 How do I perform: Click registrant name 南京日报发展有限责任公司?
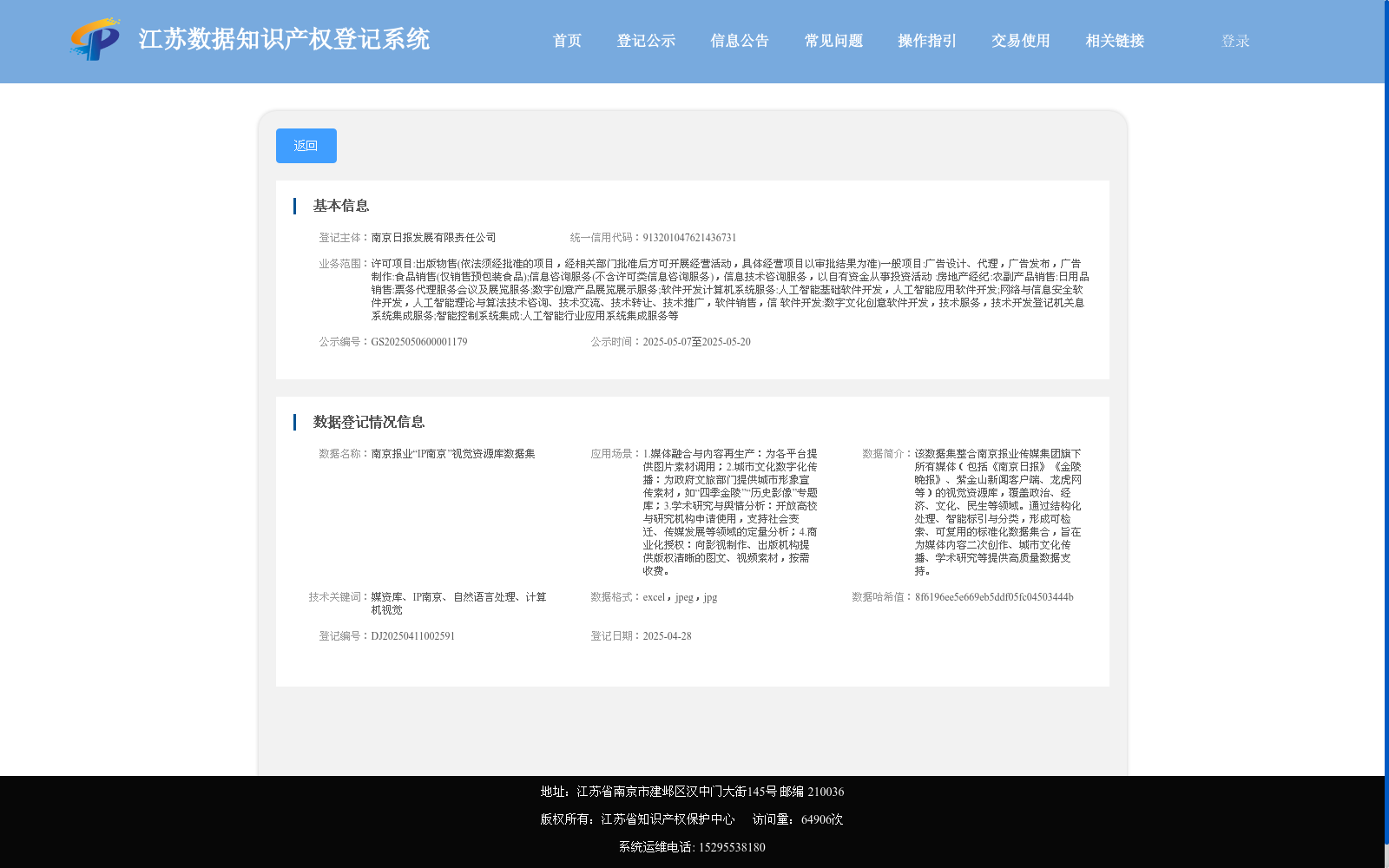(x=433, y=238)
